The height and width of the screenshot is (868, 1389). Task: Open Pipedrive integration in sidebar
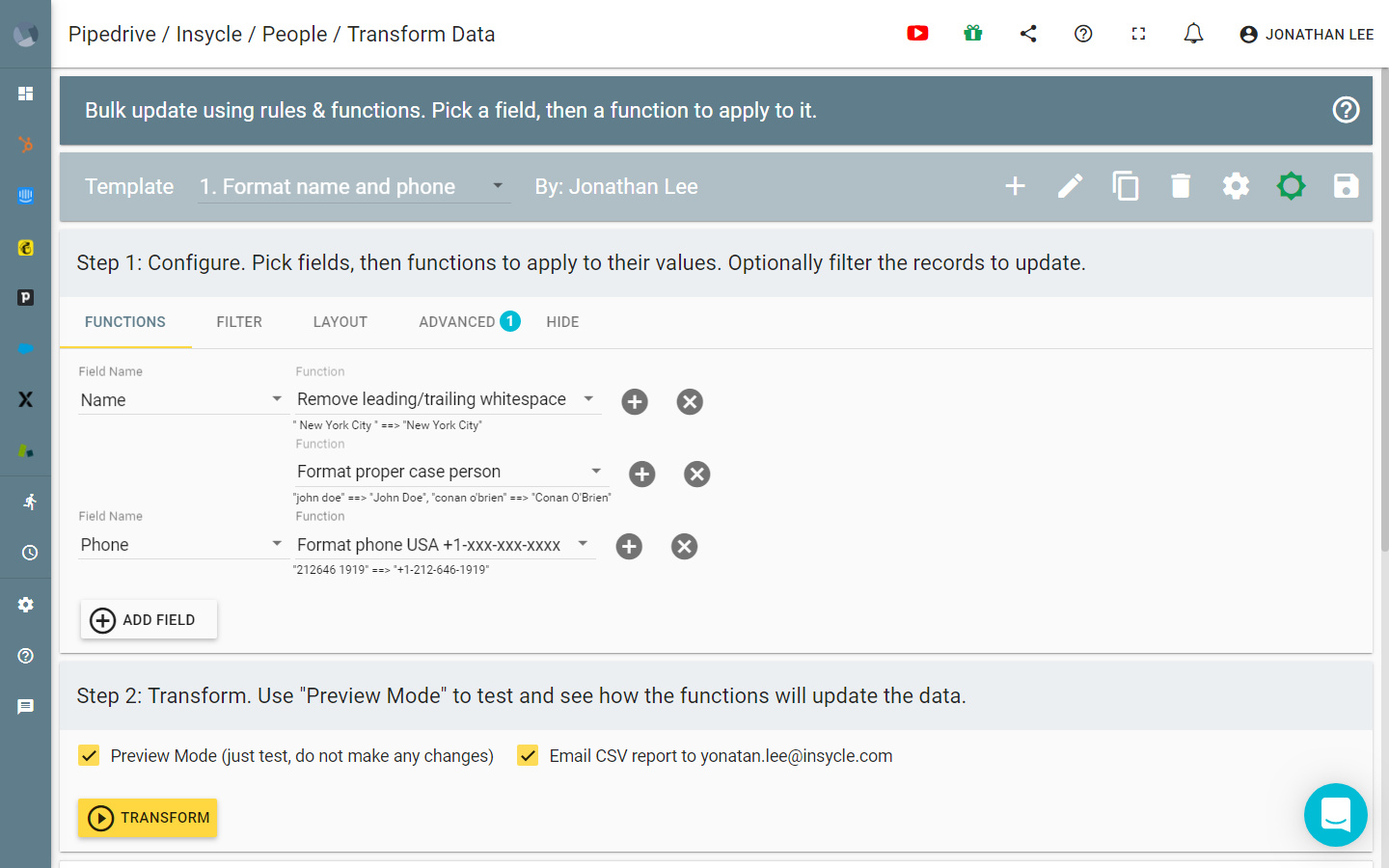pos(26,297)
